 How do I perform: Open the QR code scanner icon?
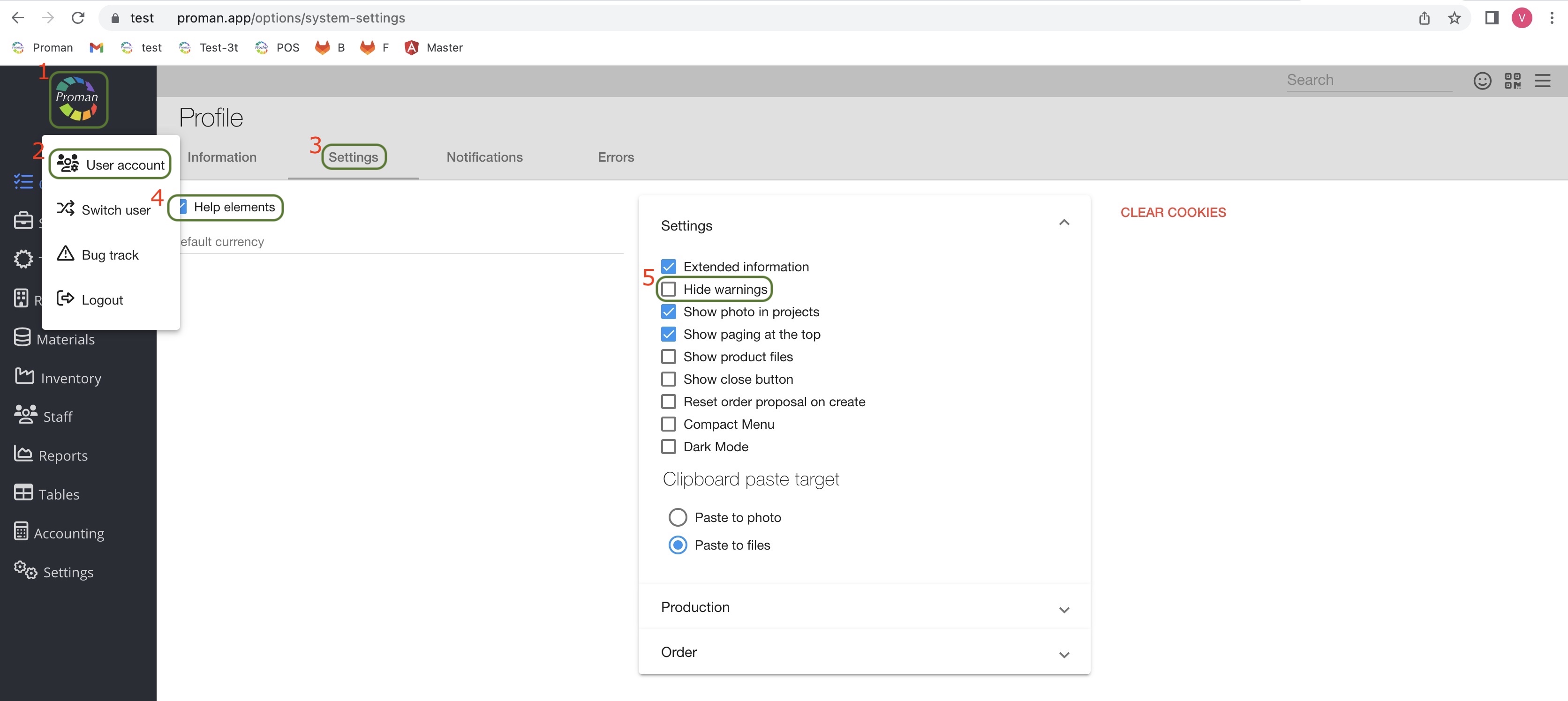1512,80
